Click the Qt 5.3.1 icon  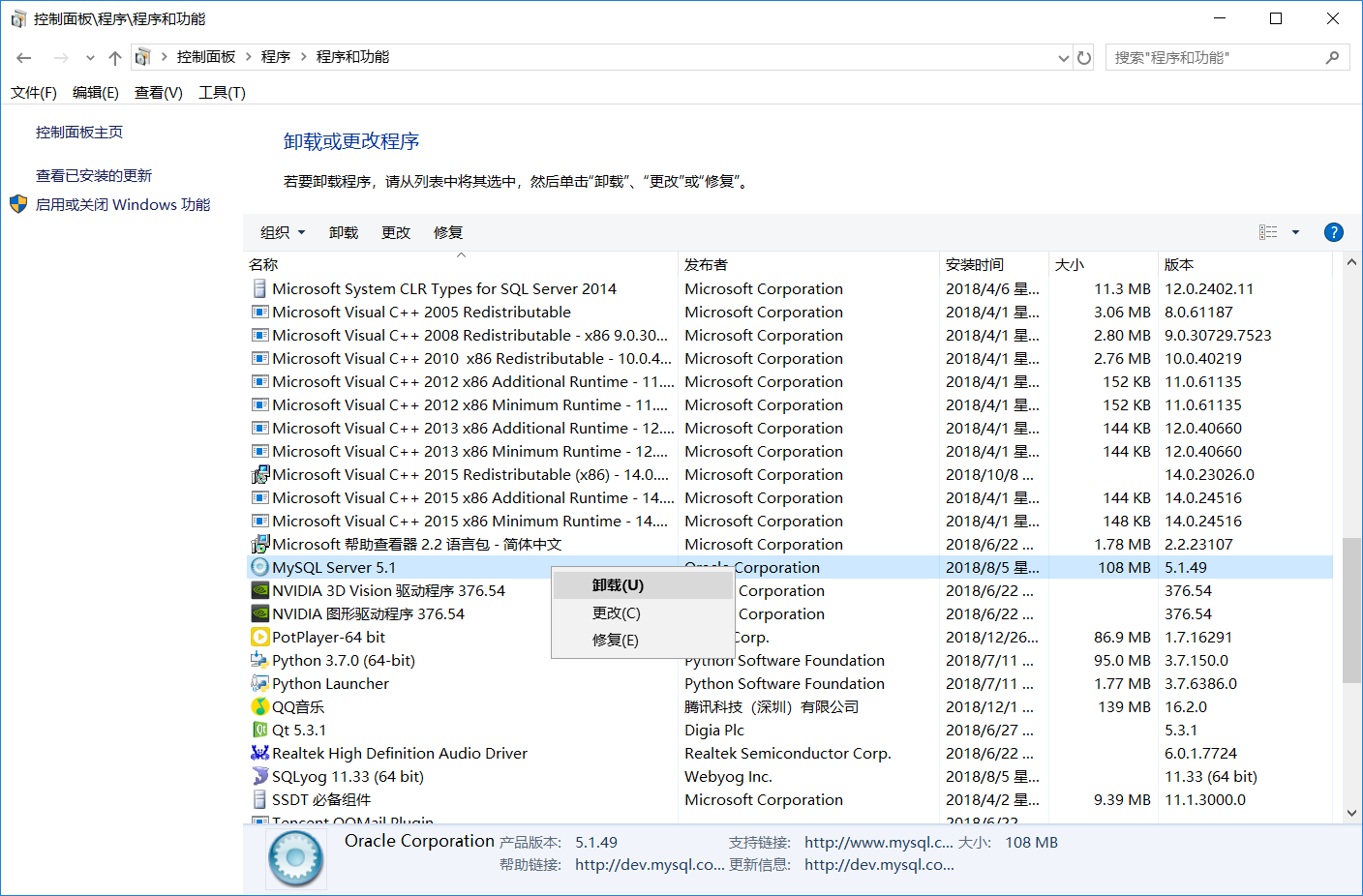[258, 730]
